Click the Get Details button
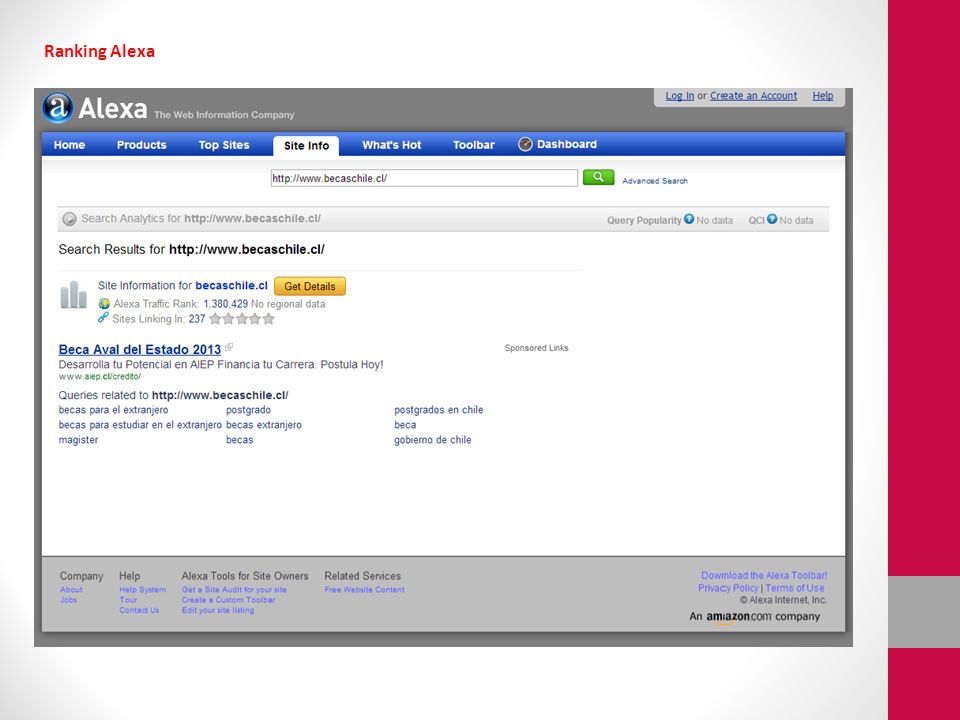 click(310, 286)
